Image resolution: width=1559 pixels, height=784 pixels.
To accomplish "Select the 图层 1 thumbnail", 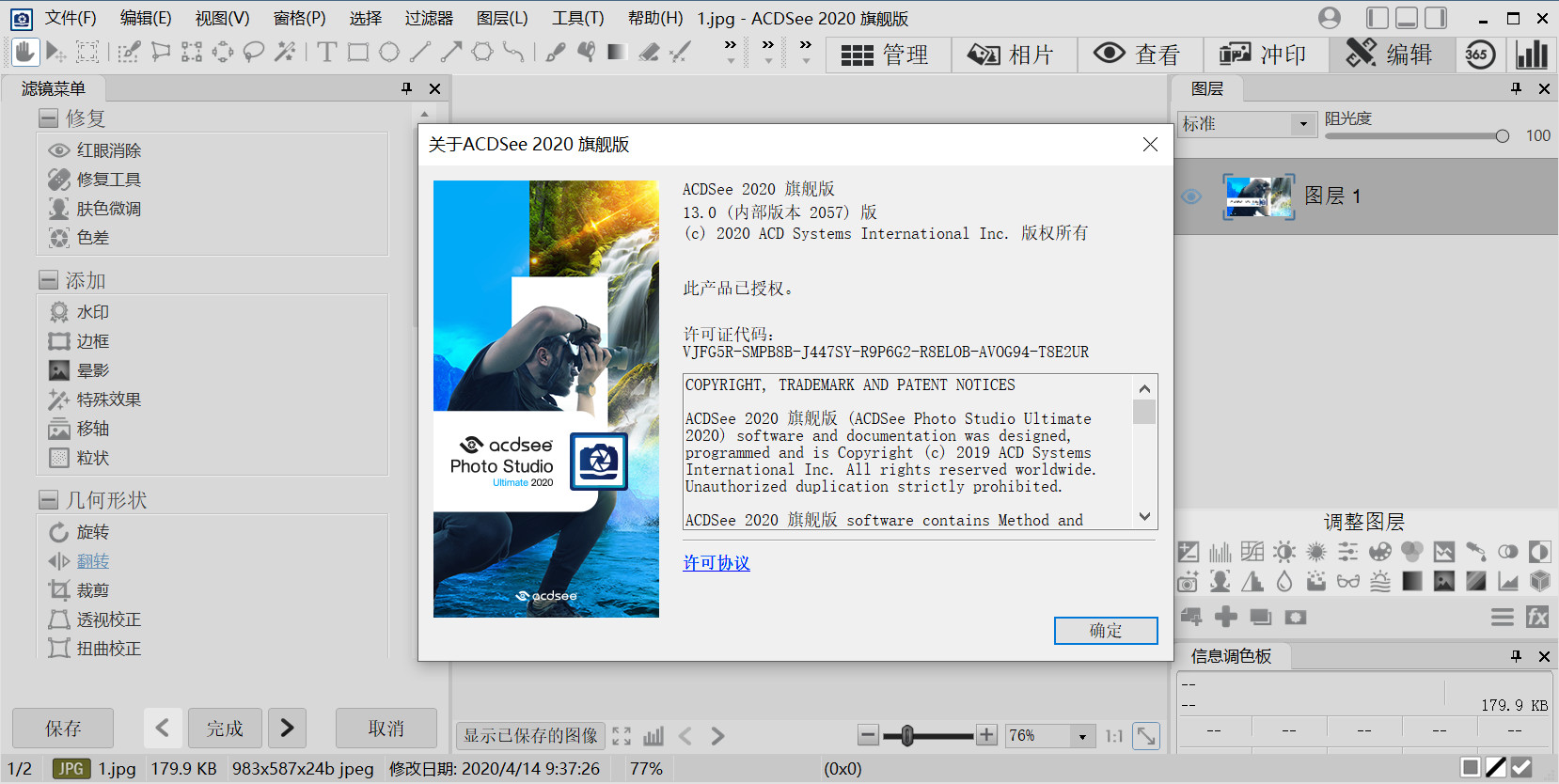I will 1259,196.
